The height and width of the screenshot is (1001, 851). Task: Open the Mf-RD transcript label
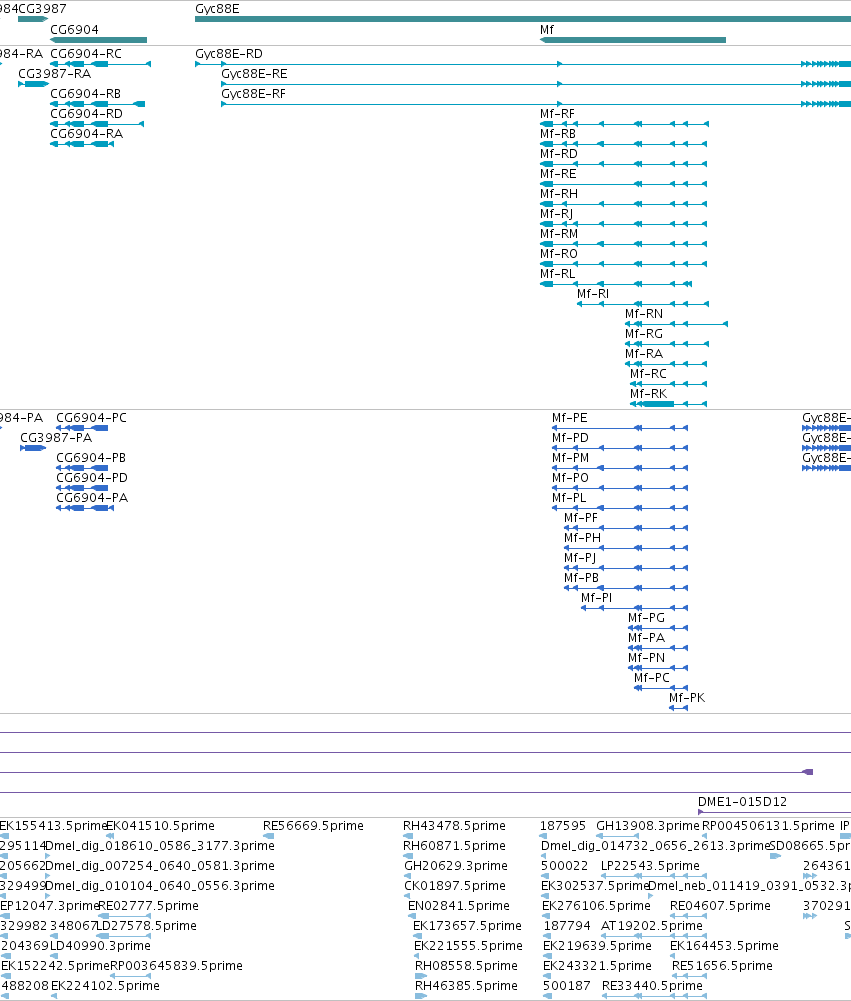point(559,154)
